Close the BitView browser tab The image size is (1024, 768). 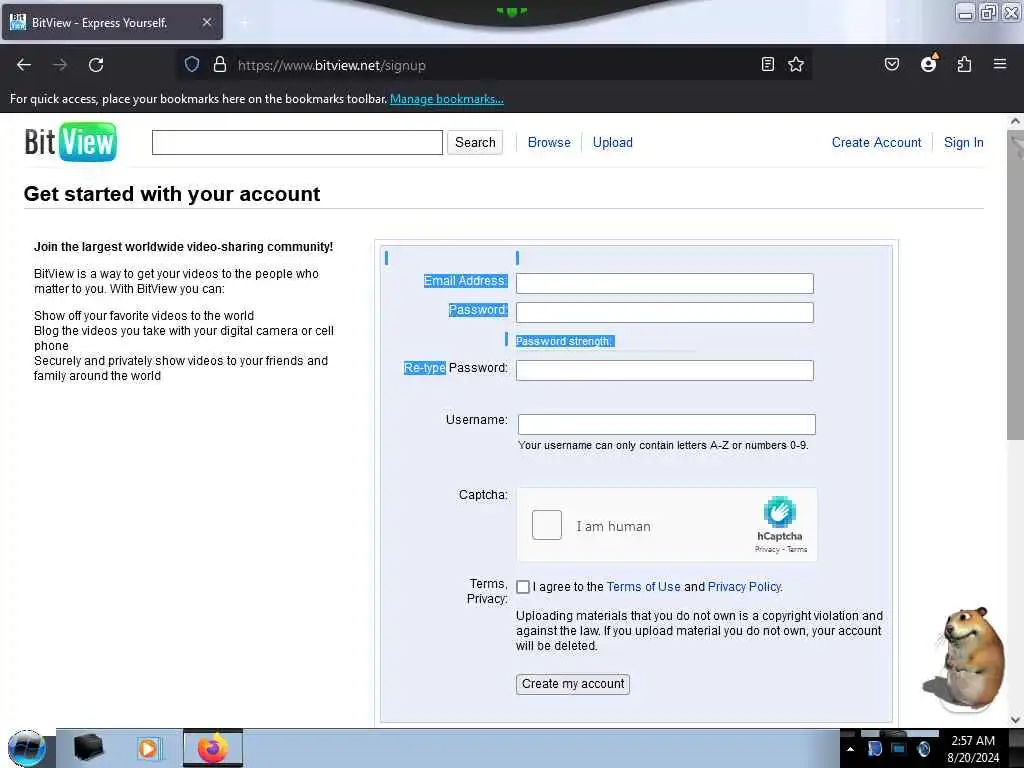[x=206, y=22]
